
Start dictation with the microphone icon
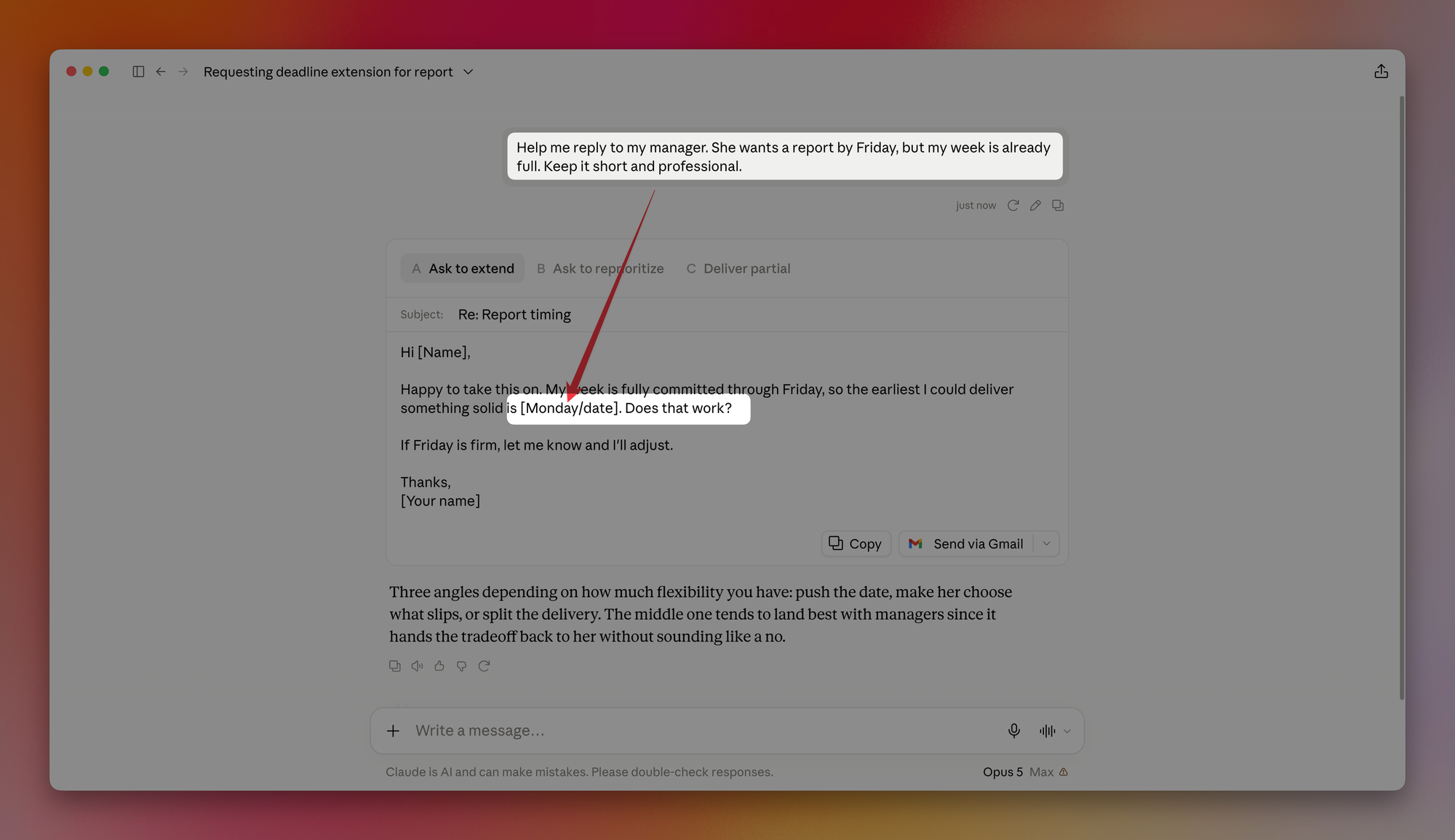[x=1013, y=730]
